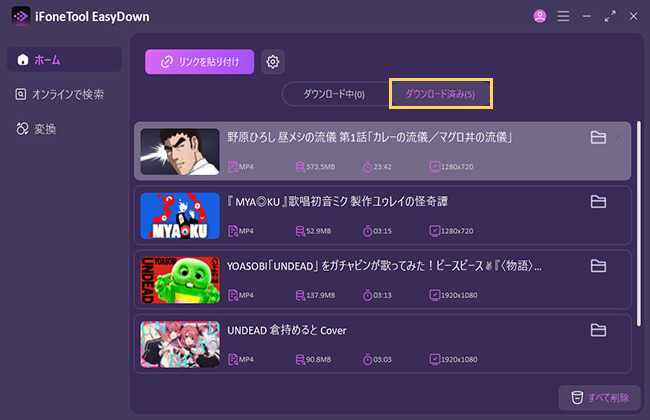Click 1920x1080 resolution of 倉持めると Cover
Screen dimensions: 650x420
(459, 359)
